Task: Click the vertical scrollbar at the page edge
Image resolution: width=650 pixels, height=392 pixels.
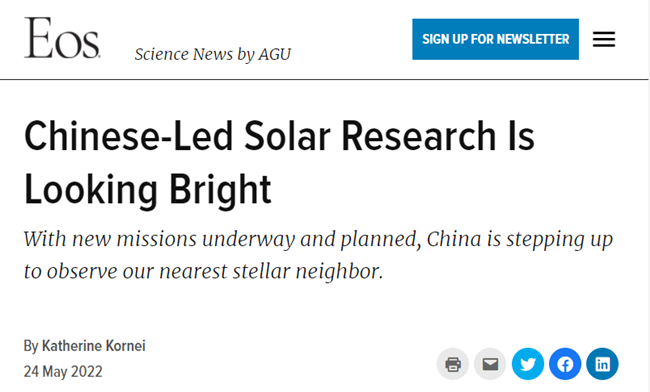Action: click(649, 196)
